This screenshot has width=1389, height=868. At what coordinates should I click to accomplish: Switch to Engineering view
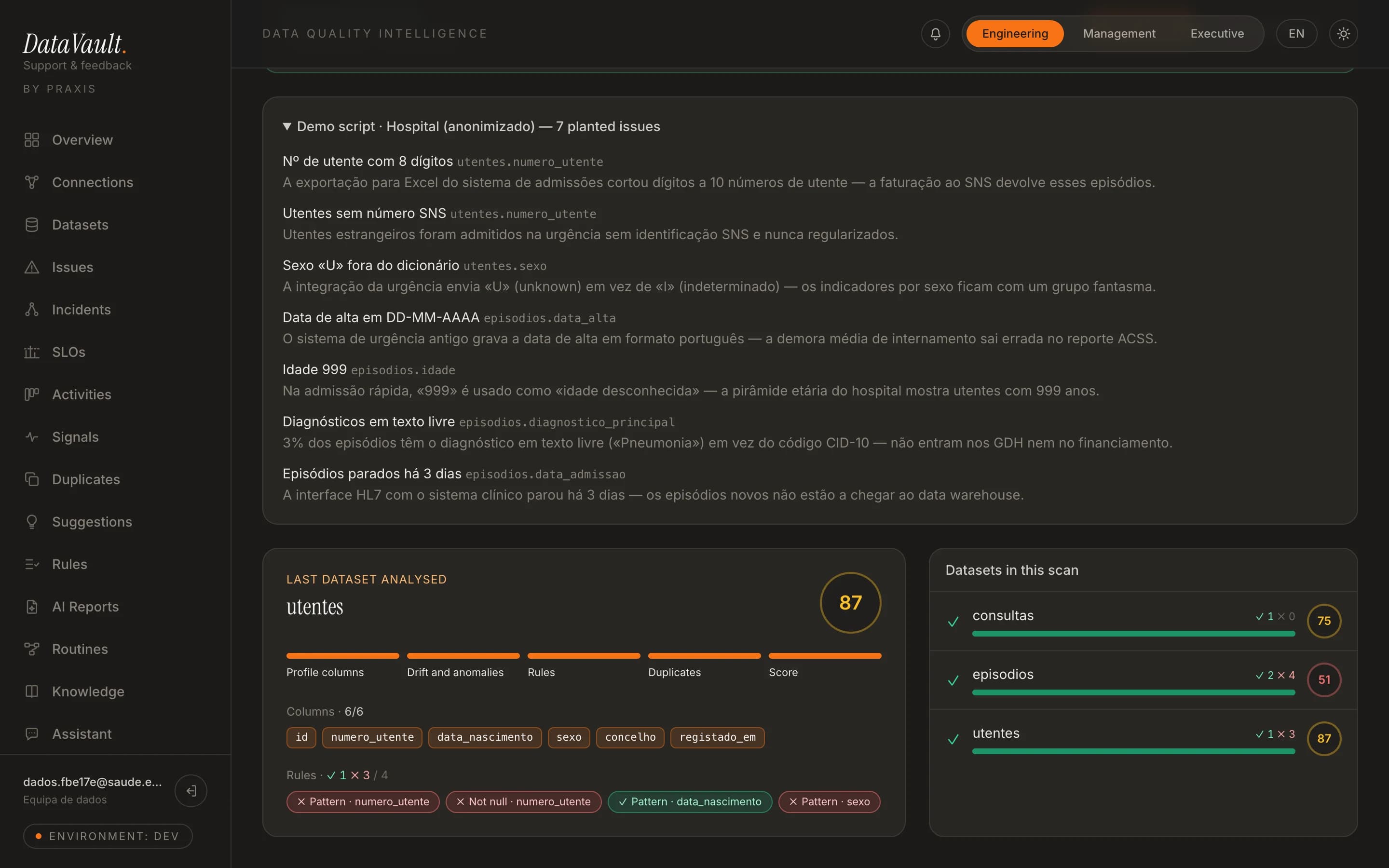click(1015, 34)
